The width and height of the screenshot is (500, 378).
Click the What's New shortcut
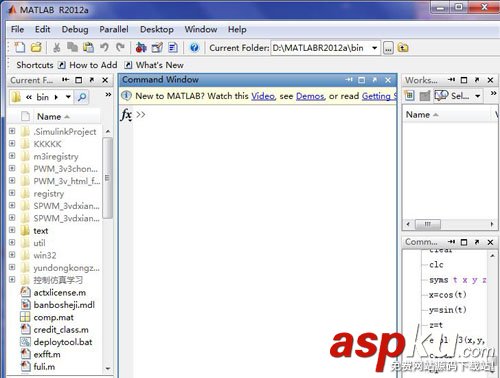coord(154,65)
